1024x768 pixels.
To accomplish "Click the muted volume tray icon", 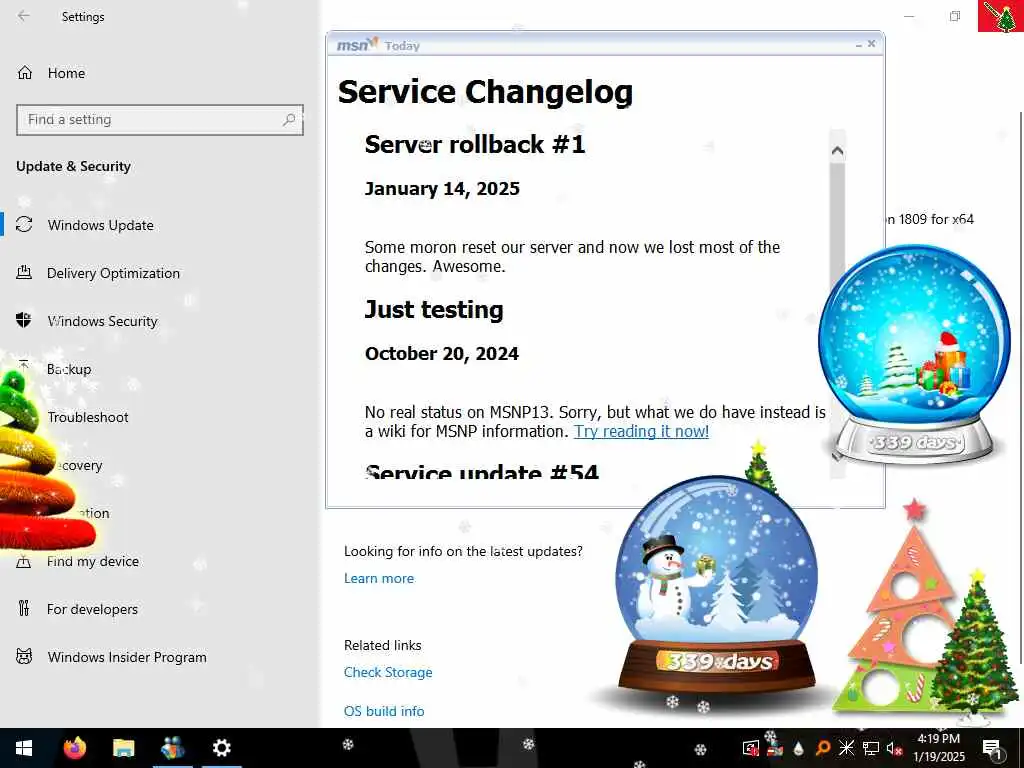I will 894,748.
